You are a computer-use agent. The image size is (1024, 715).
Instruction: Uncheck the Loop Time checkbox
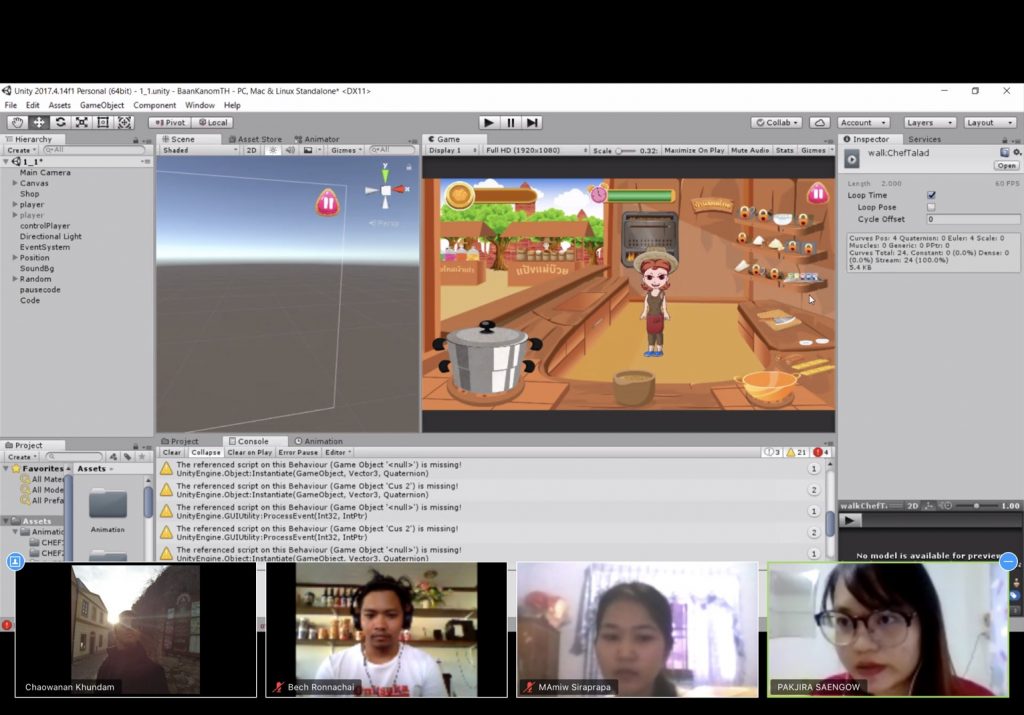pyautogui.click(x=931, y=195)
